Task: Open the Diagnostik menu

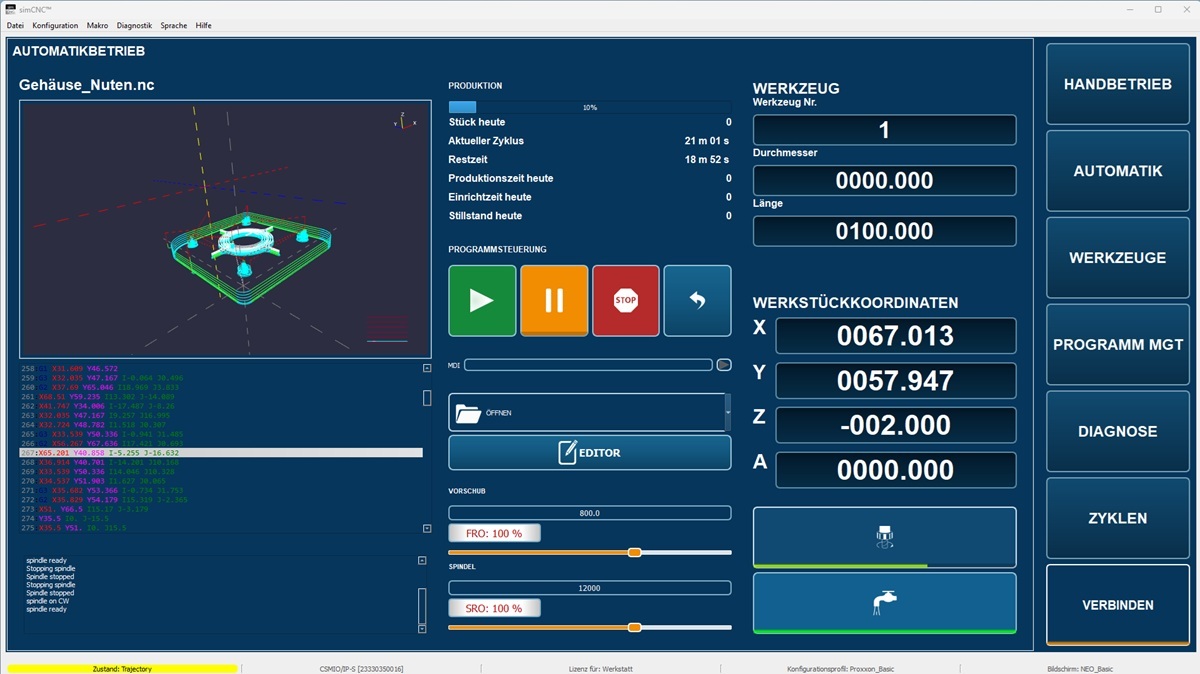Action: coord(134,25)
